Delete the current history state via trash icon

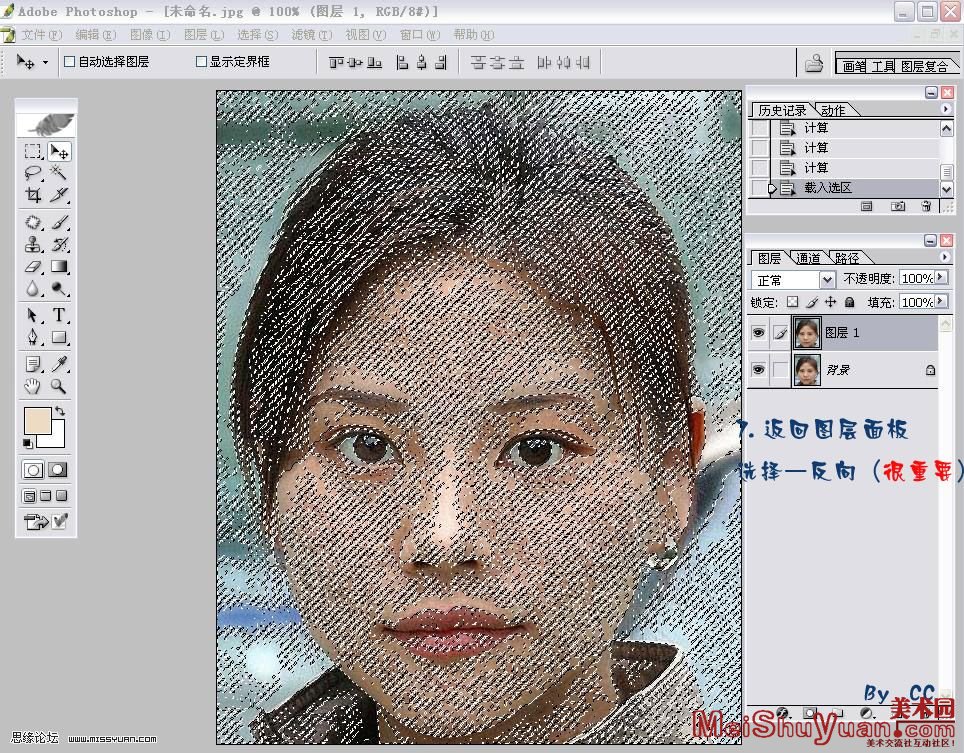click(x=926, y=207)
